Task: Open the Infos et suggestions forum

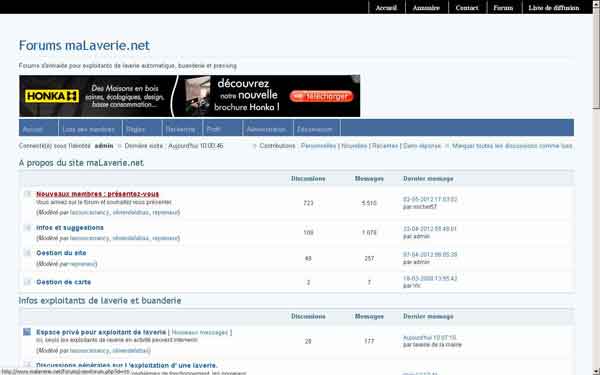Action: tap(70, 228)
